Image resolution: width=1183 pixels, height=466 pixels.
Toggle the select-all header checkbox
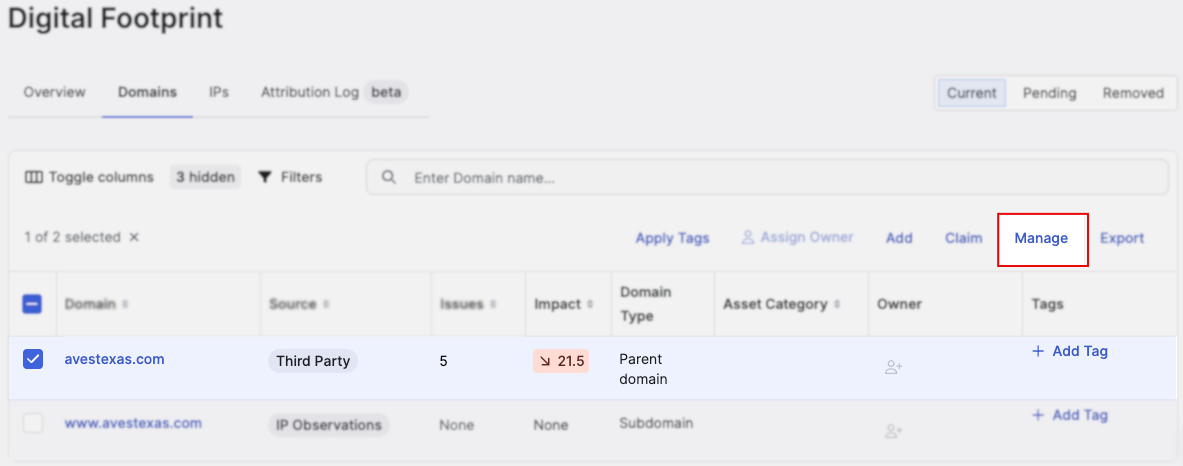32,304
